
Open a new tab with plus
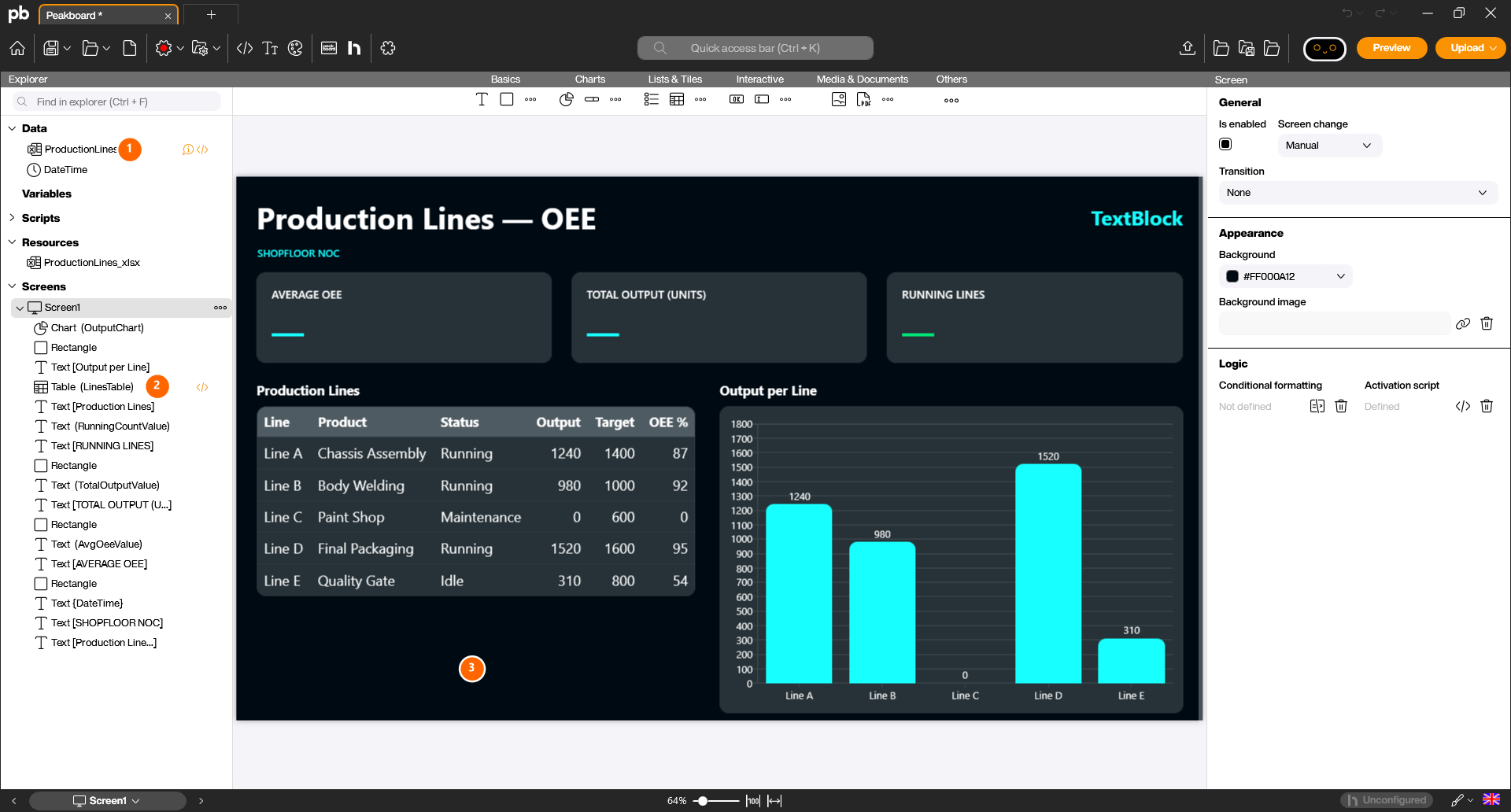click(x=211, y=15)
